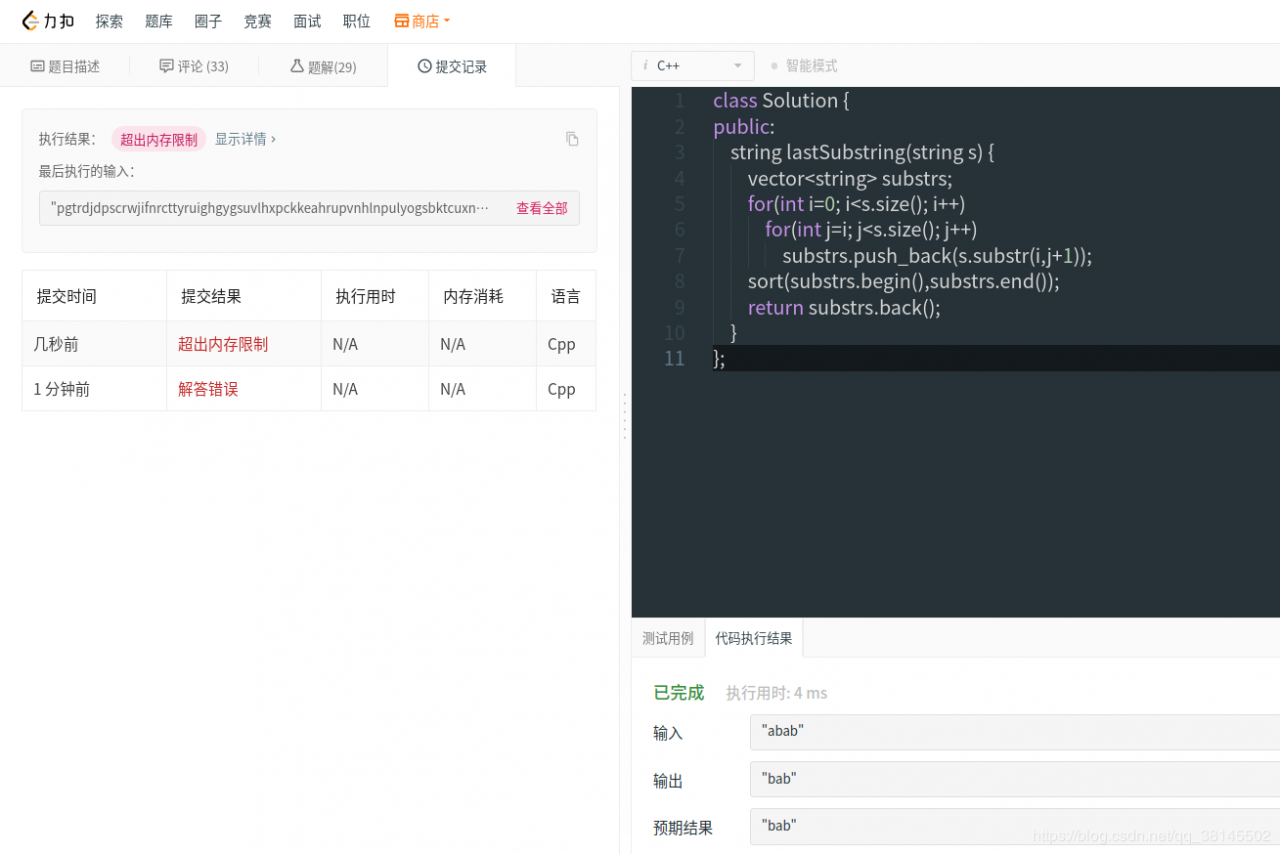The width and height of the screenshot is (1280, 854).
Task: Click the 预期结果 field showing "bab"
Action: (x=1014, y=826)
